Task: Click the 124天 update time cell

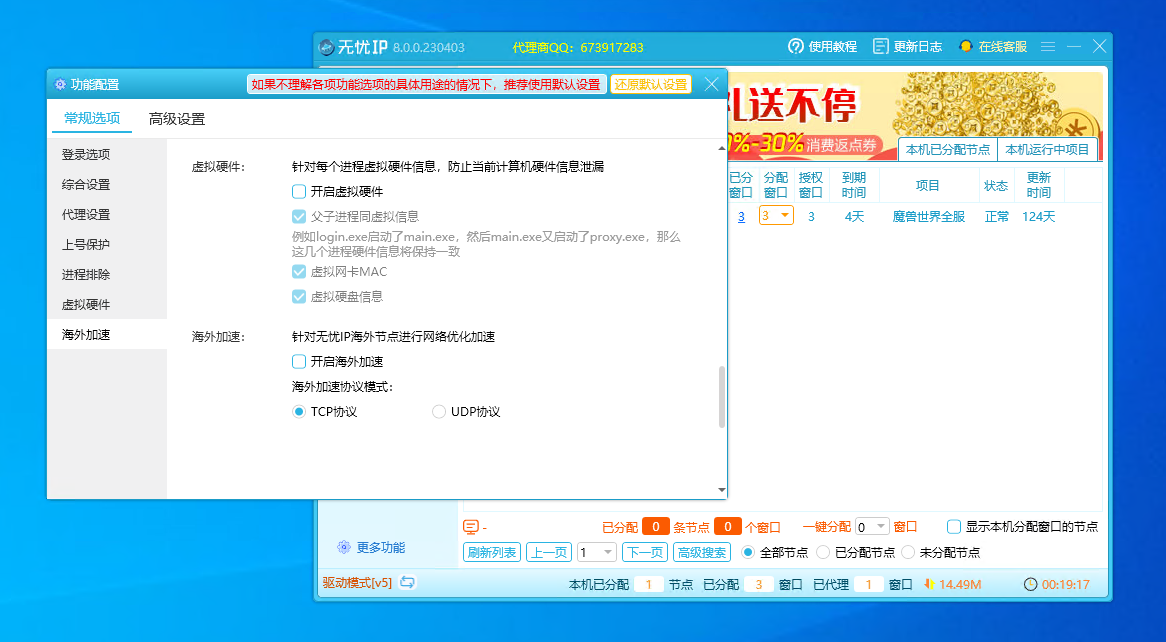Action: (x=1038, y=216)
